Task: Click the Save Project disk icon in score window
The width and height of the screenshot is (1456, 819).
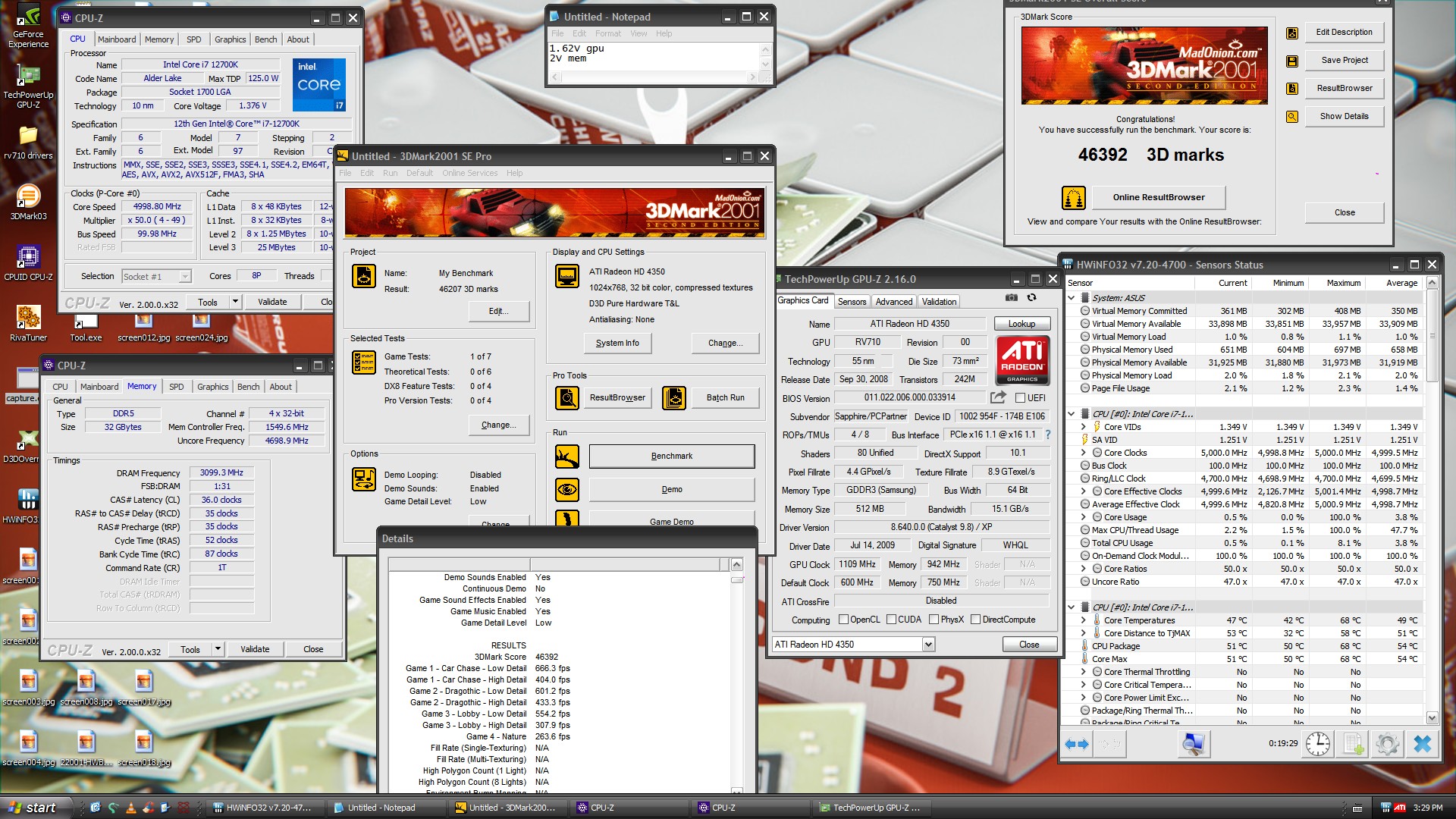Action: (x=1292, y=61)
